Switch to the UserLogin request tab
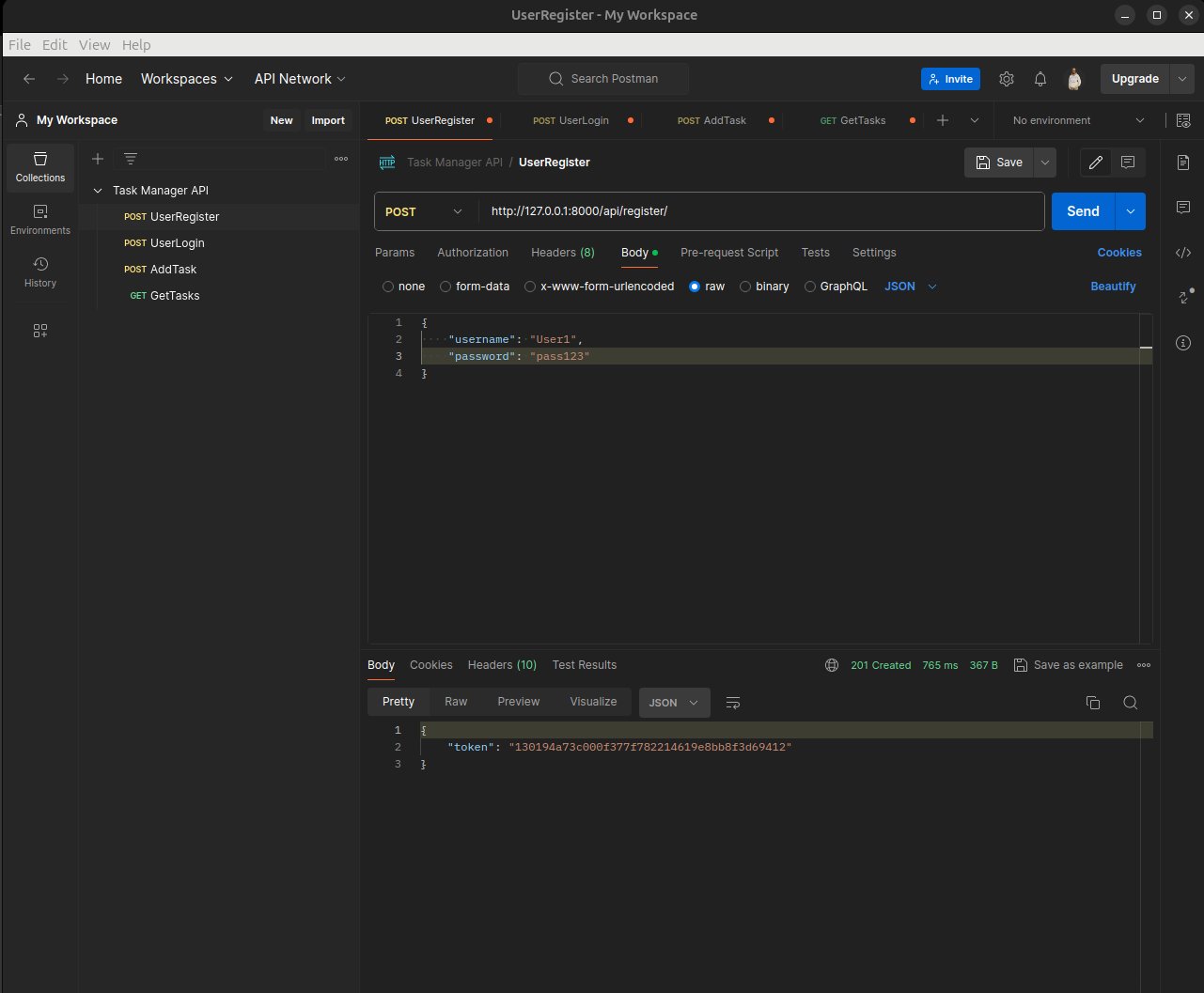 coord(571,120)
